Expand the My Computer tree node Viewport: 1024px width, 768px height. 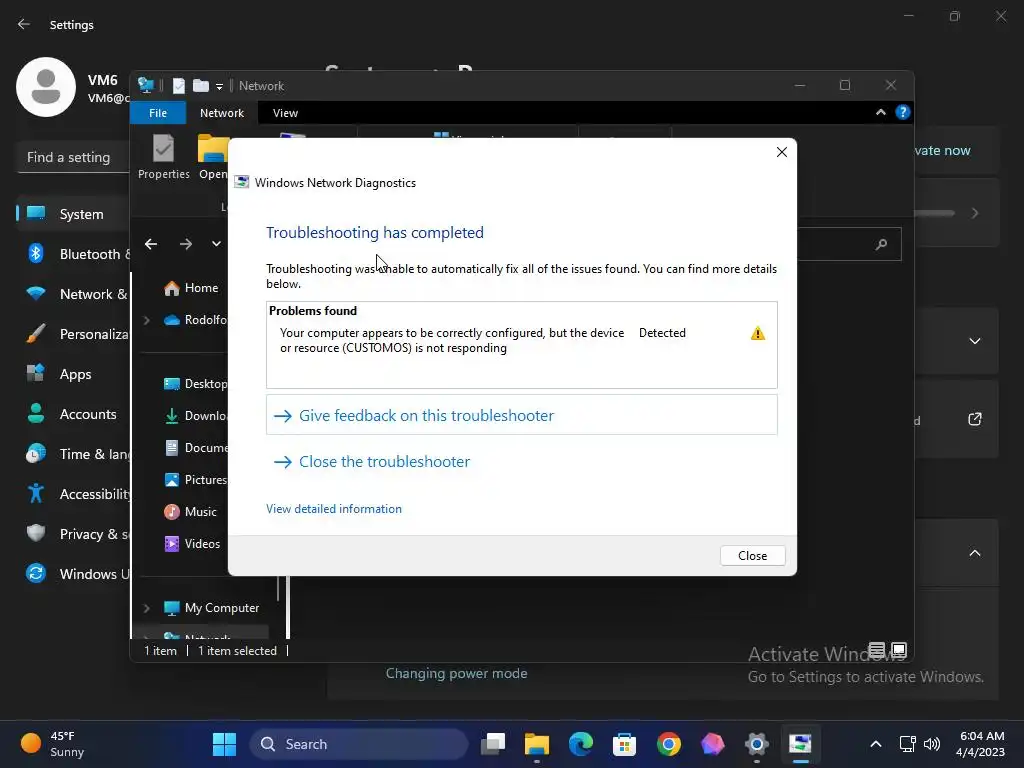(147, 608)
